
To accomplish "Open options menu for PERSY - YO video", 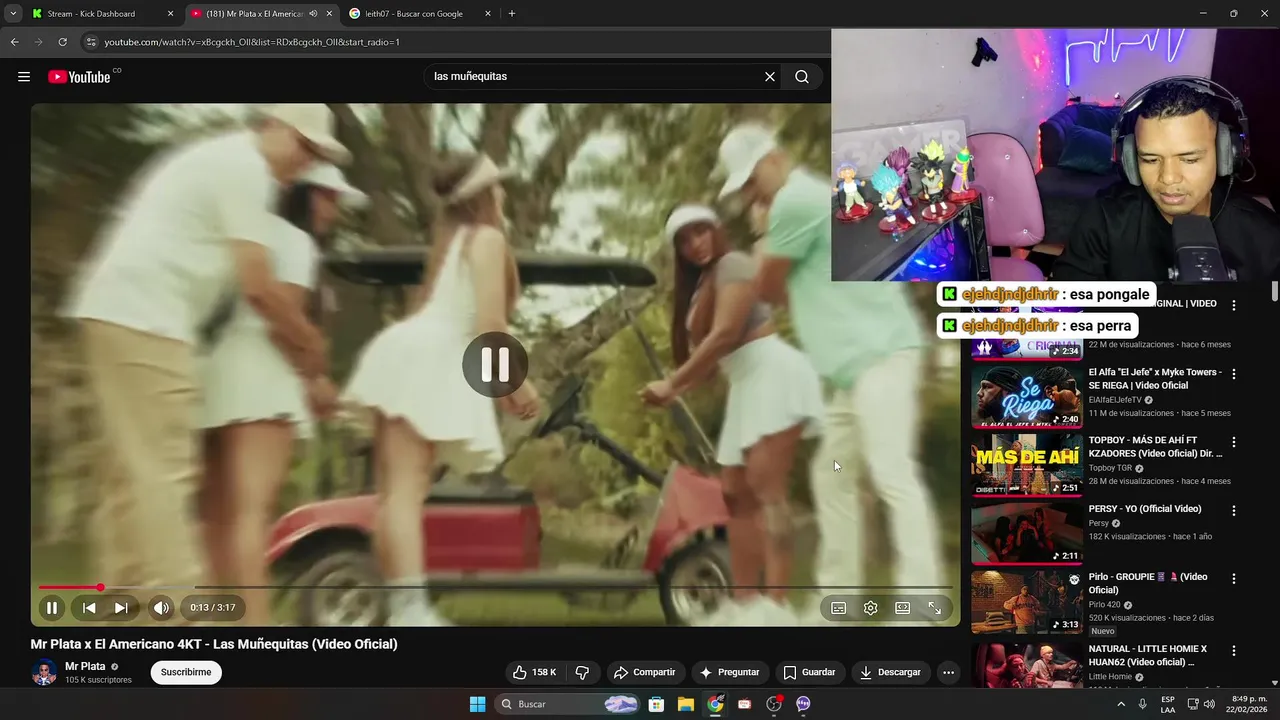I will [x=1234, y=510].
